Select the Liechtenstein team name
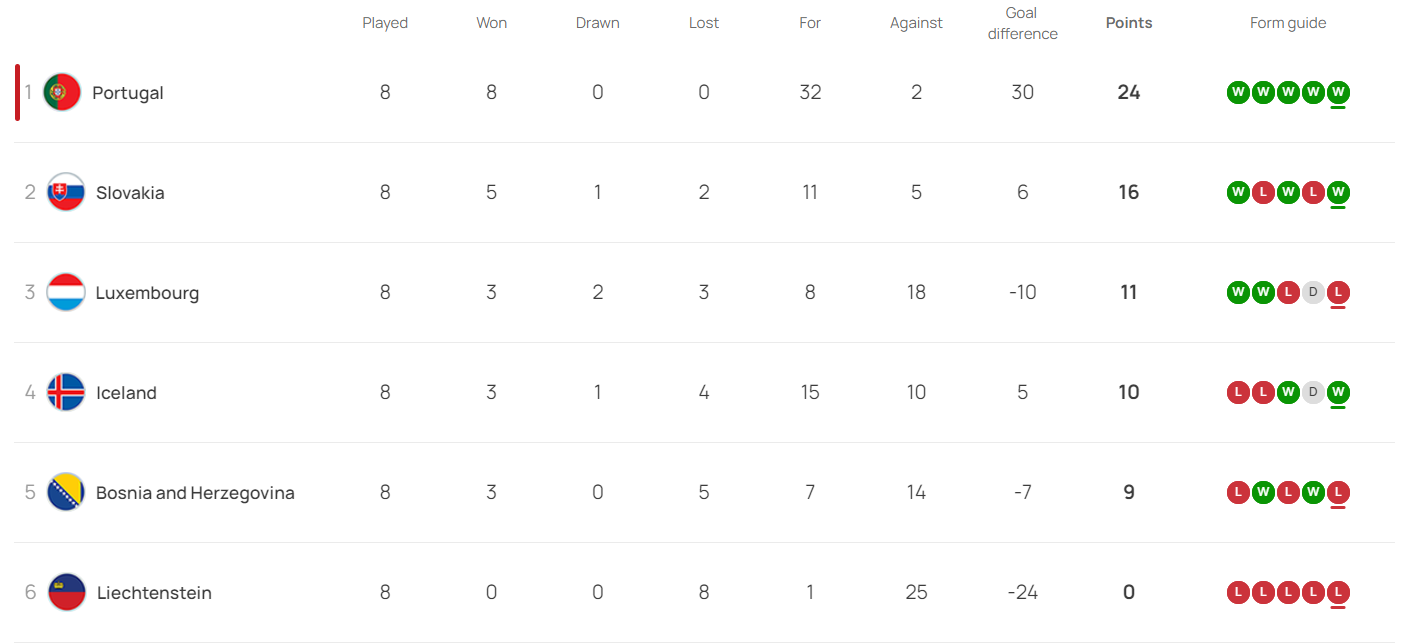Image resolution: width=1419 pixels, height=644 pixels. click(154, 593)
